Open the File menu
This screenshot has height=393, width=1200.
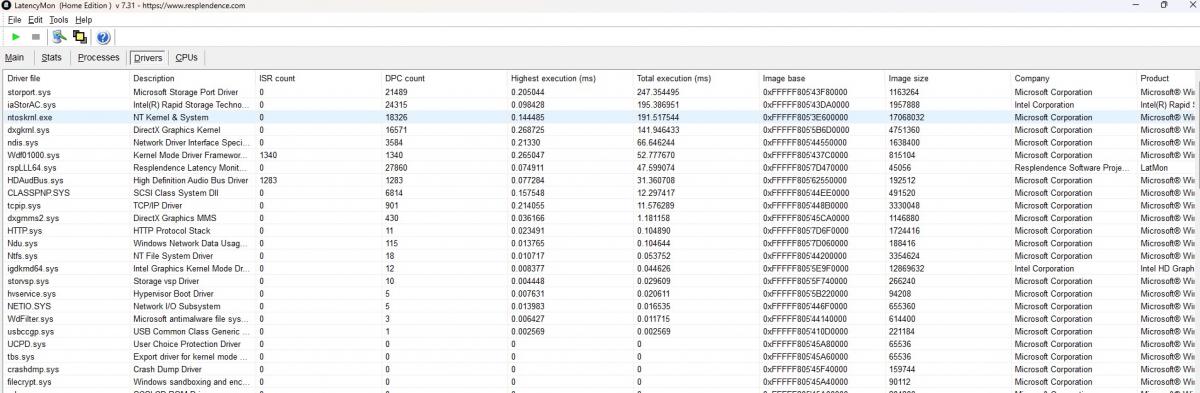[x=13, y=19]
